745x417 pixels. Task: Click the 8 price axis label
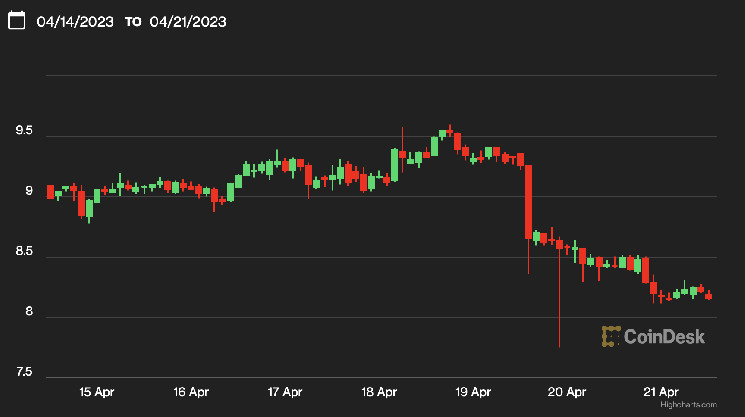(29, 314)
